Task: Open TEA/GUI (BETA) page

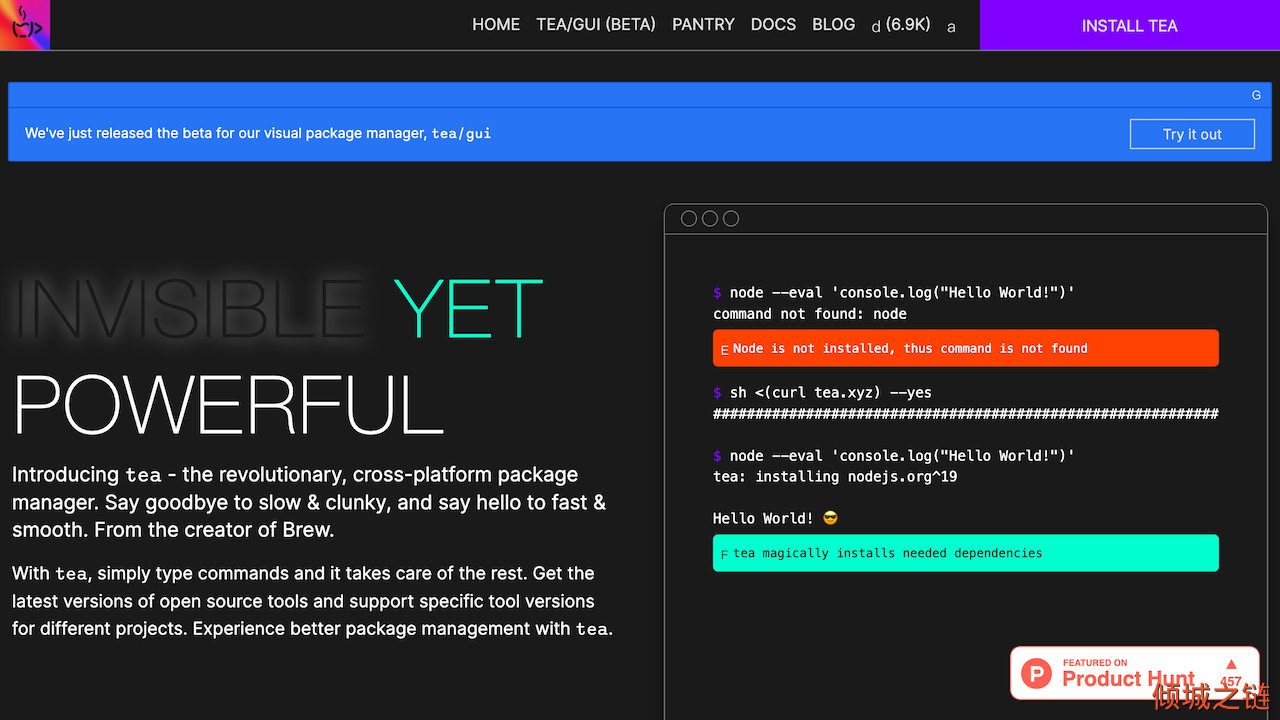Action: 596,25
